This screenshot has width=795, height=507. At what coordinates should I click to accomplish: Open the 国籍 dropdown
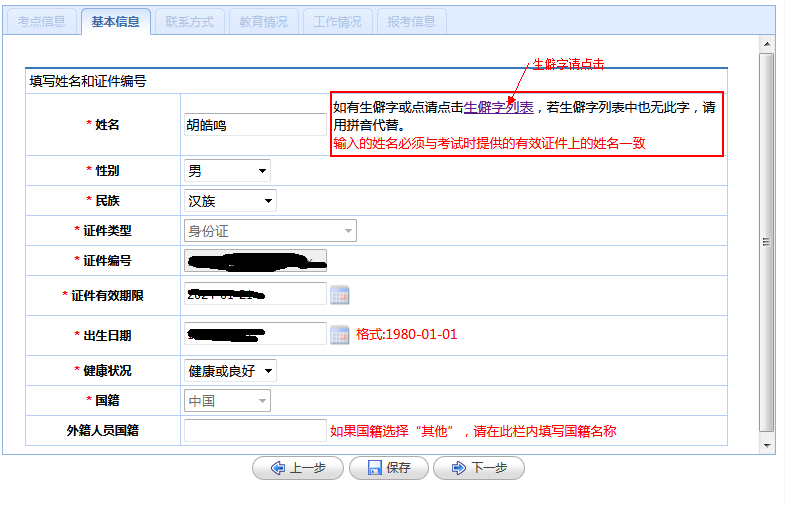pos(227,401)
